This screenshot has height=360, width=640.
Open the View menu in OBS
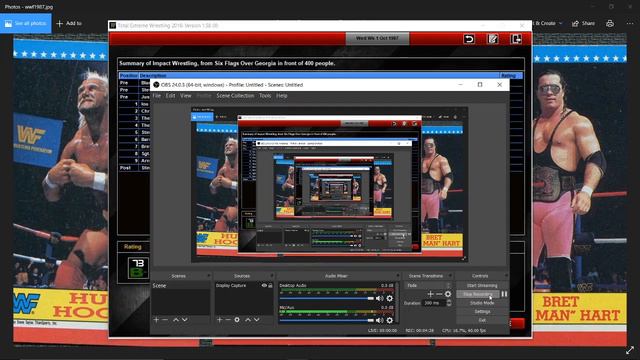tap(186, 96)
